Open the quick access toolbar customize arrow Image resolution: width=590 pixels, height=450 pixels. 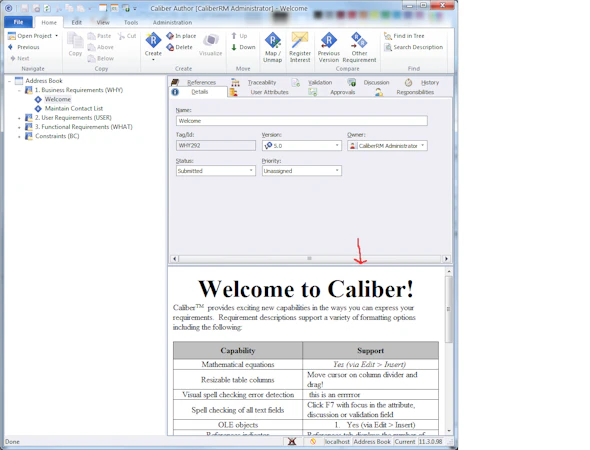(x=135, y=8)
